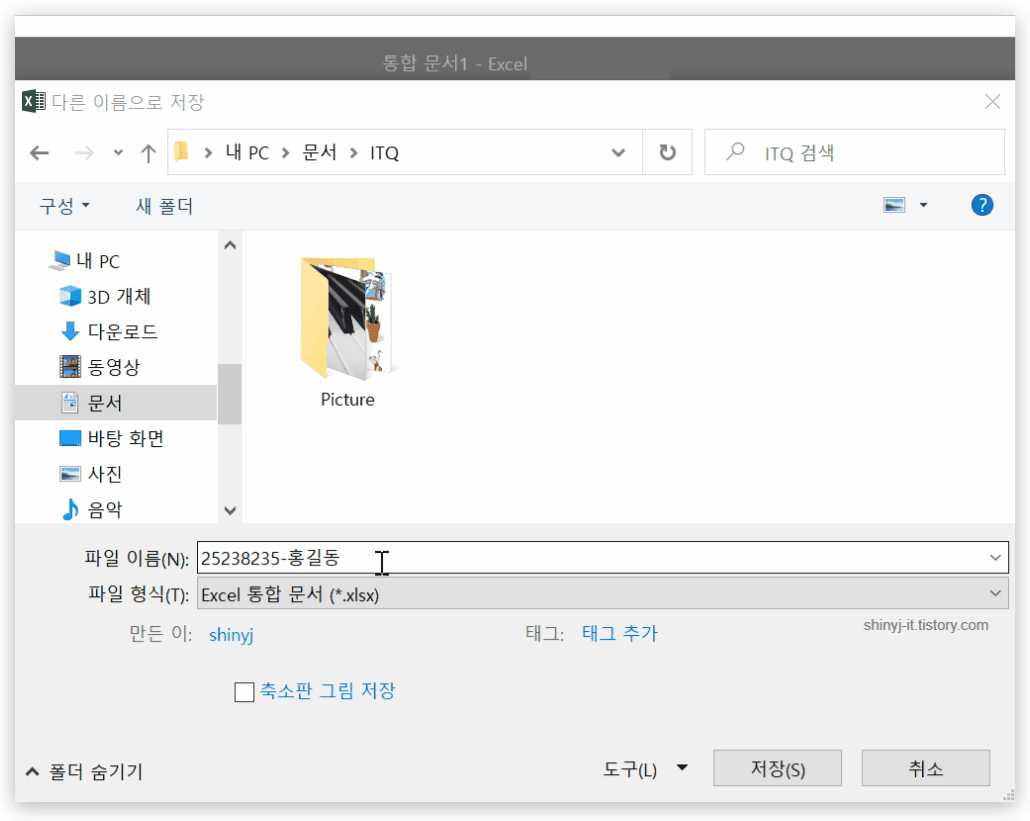Image resolution: width=1030 pixels, height=821 pixels.
Task: Open the 구성 menu
Action: 64,206
